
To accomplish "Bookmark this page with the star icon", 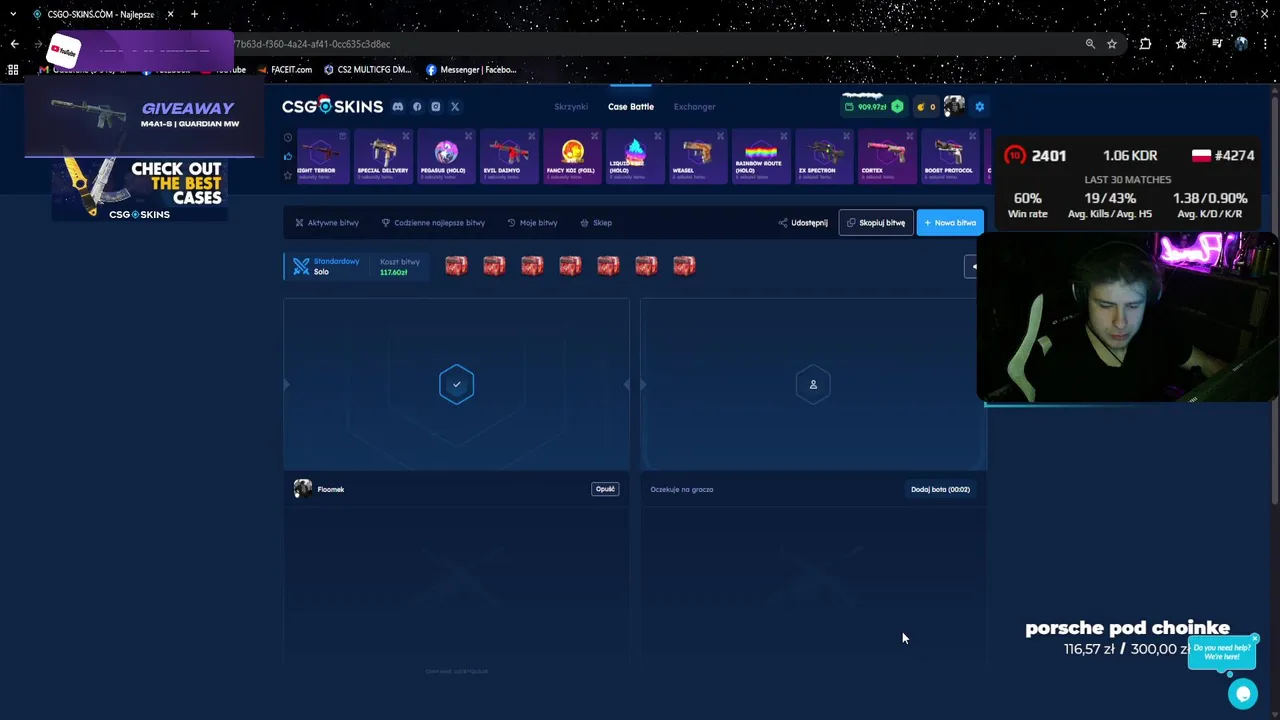I will 1111,44.
